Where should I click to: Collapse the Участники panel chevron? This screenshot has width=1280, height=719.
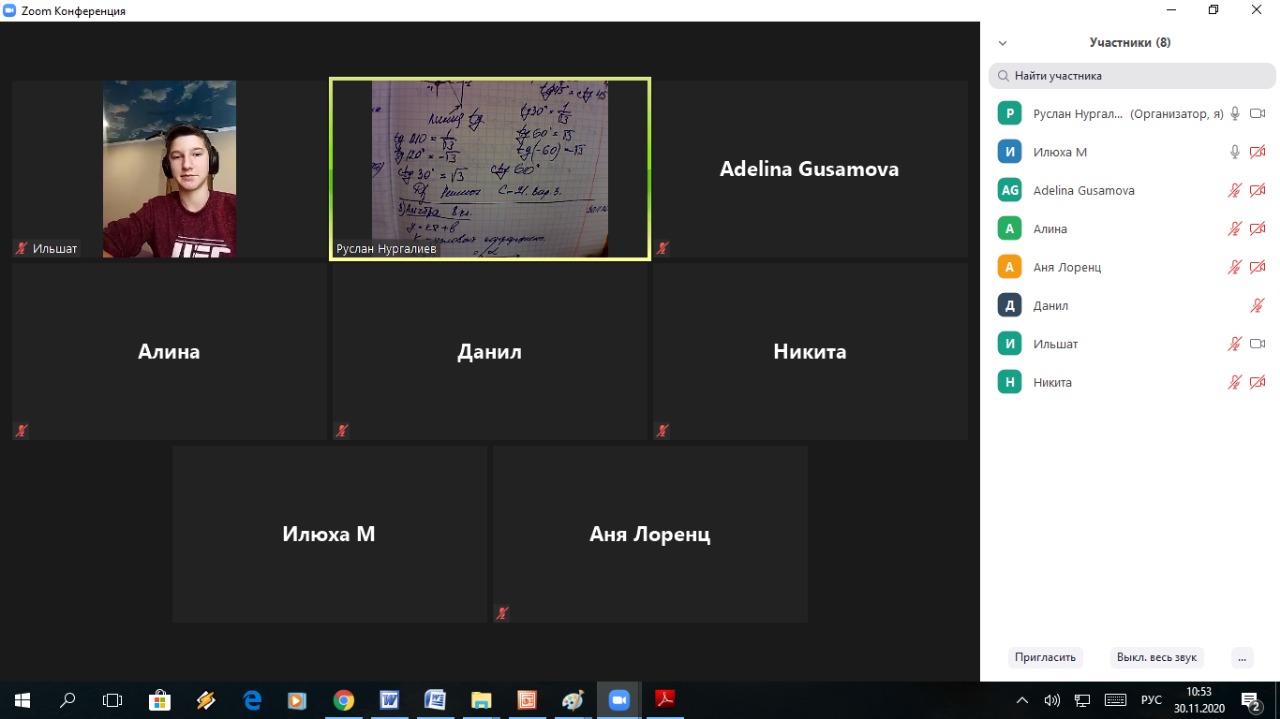click(1003, 43)
